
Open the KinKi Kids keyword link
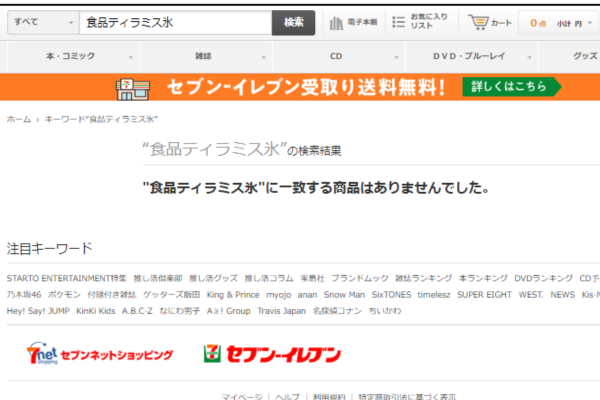click(96, 311)
